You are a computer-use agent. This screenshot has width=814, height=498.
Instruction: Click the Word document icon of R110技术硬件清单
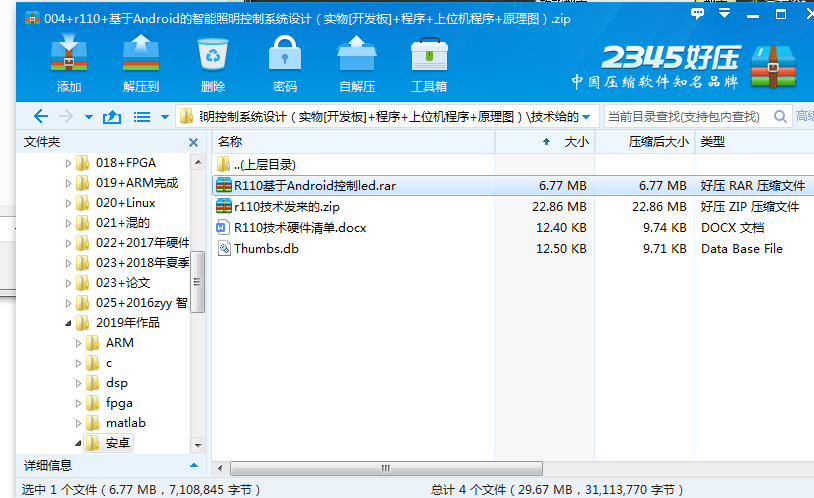[x=223, y=227]
